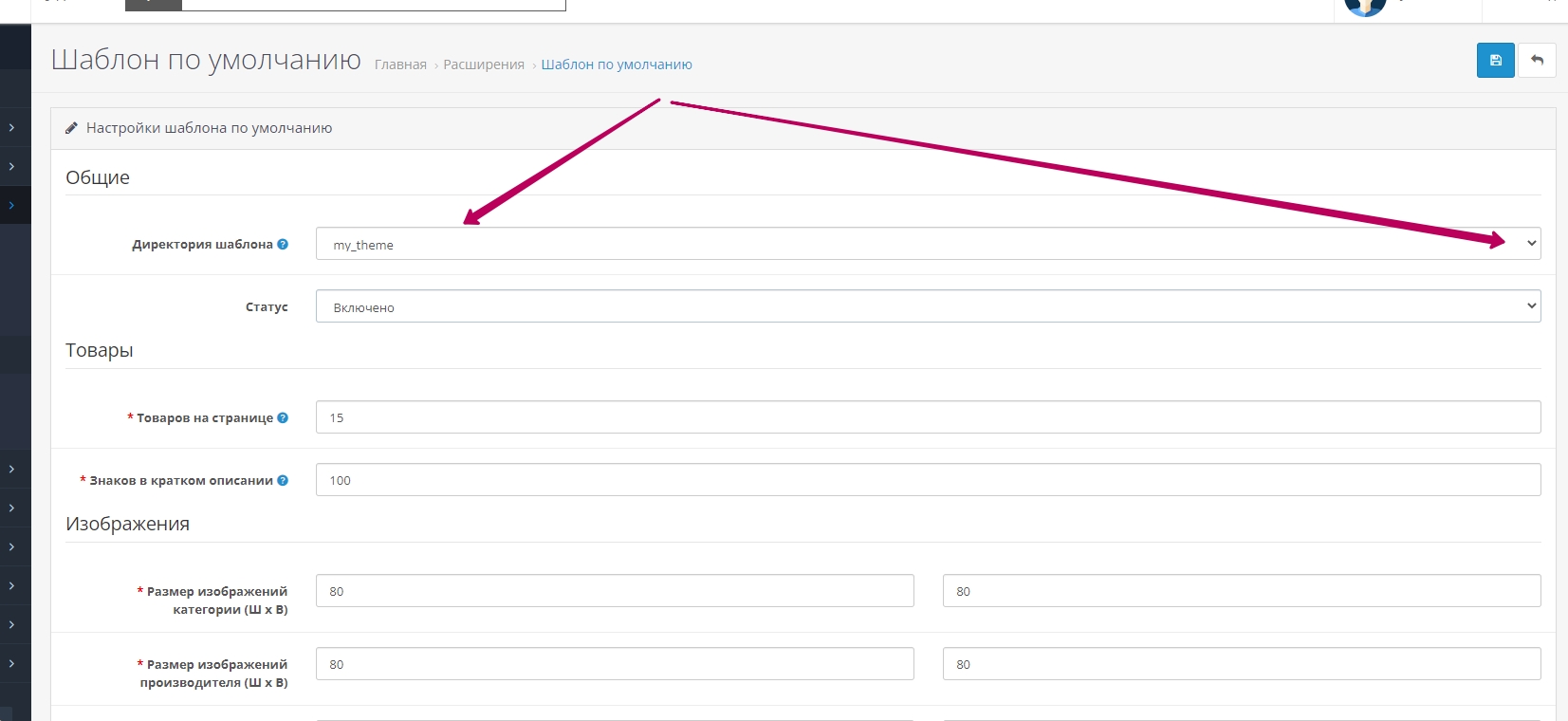Click the back arrow cancel button
Screen dimensions: 1568x721
click(x=1537, y=61)
